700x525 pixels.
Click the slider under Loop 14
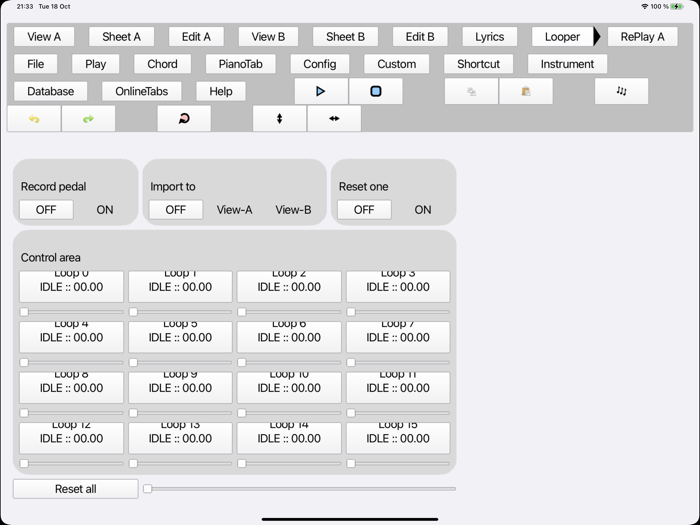coord(289,463)
